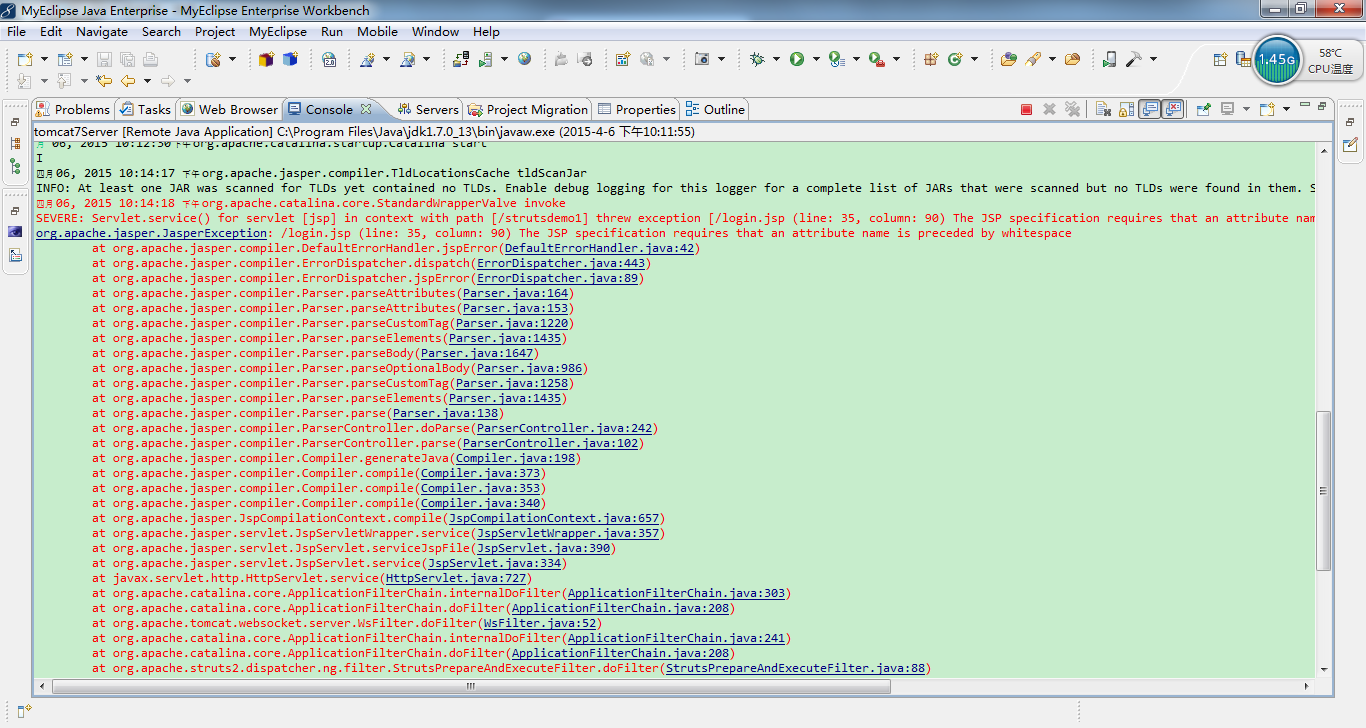Minimize the console view panel
Screen dimensions: 1366x728
click(1304, 105)
